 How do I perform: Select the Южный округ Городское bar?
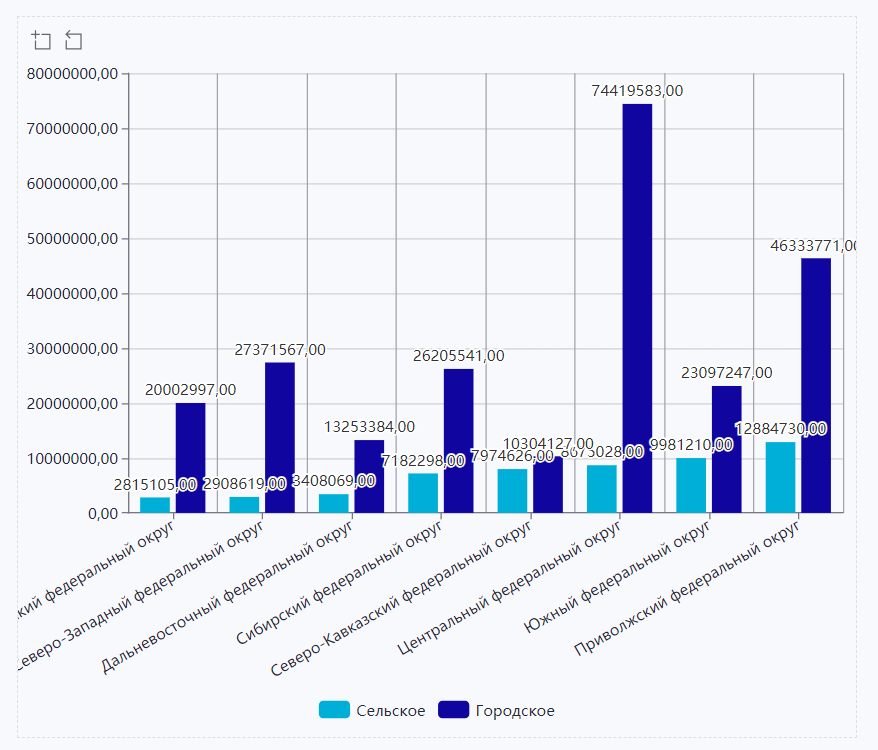click(727, 449)
